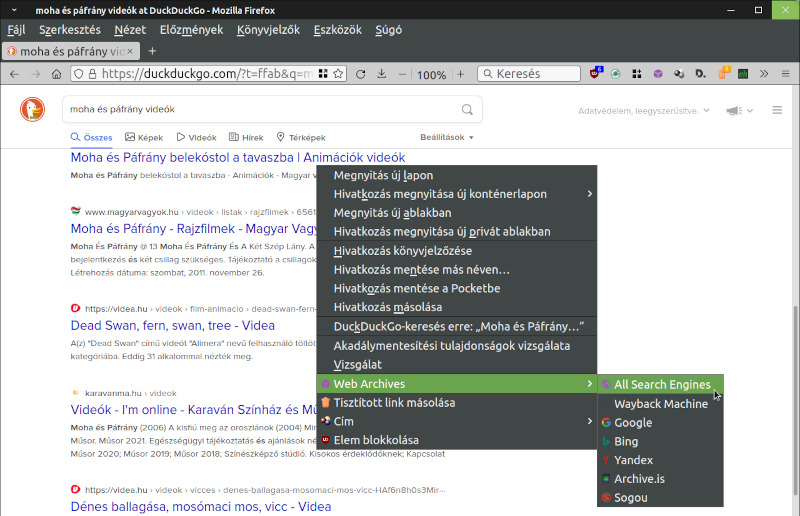The image size is (800, 516).
Task: Reload the page with refresh icon
Action: [x=360, y=74]
